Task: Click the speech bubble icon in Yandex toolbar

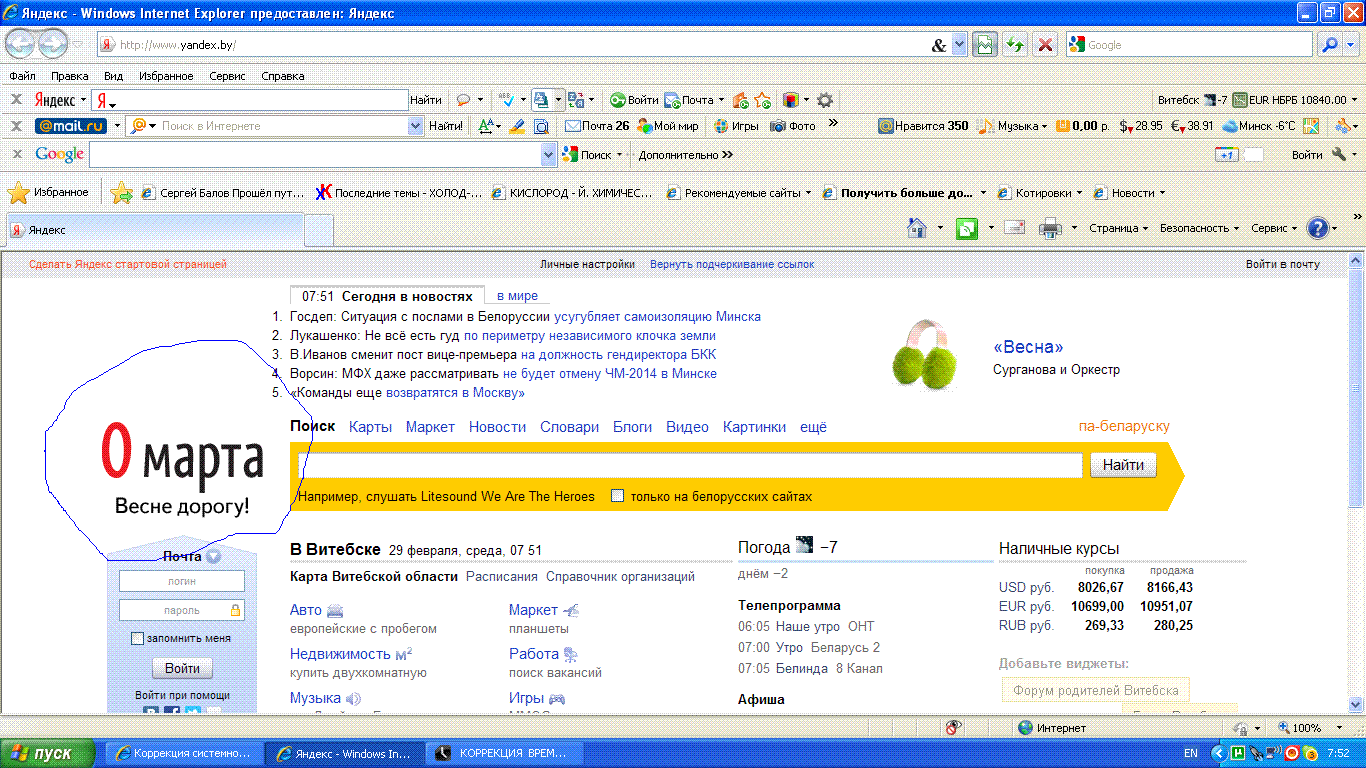Action: (464, 99)
